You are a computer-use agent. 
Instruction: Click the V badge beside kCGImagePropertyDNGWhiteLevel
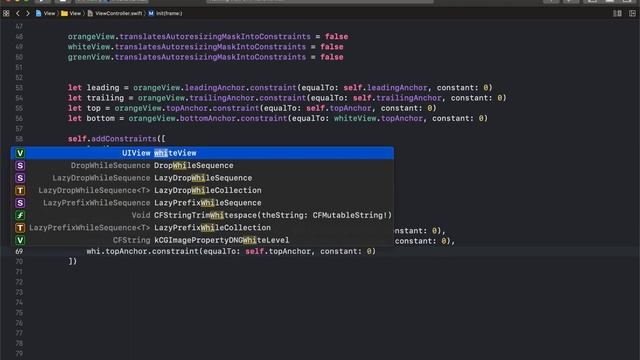tap(20, 240)
